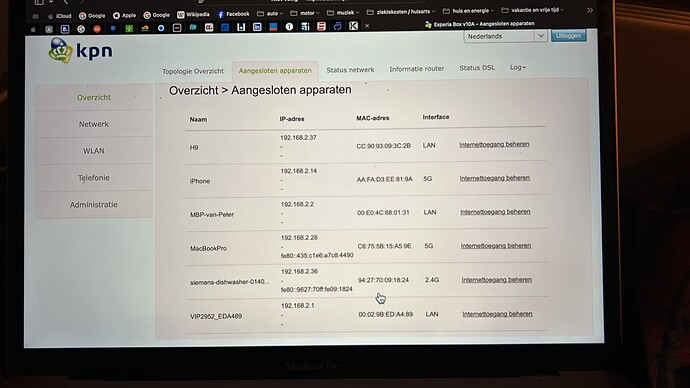This screenshot has height=388, width=690.
Task: Click the MAC-adres column header
Action: [x=372, y=118]
